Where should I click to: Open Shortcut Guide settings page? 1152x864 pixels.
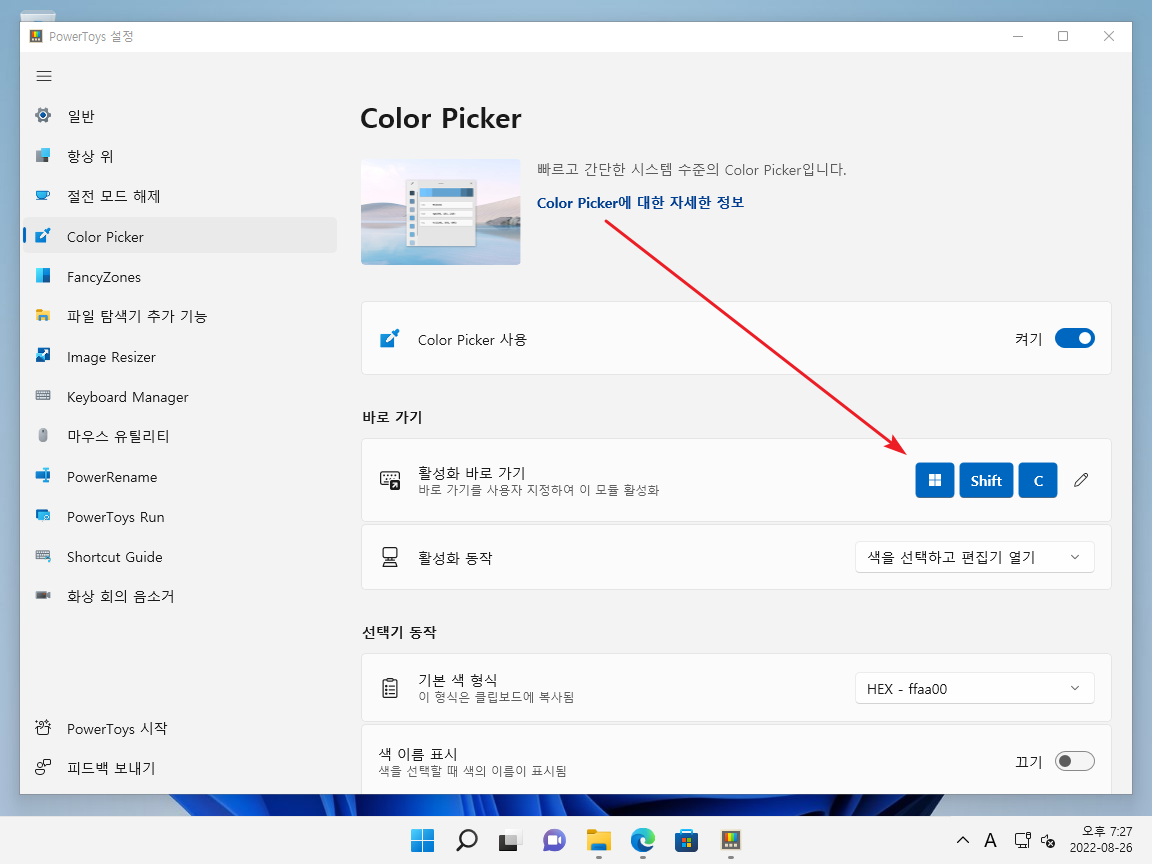pos(180,557)
